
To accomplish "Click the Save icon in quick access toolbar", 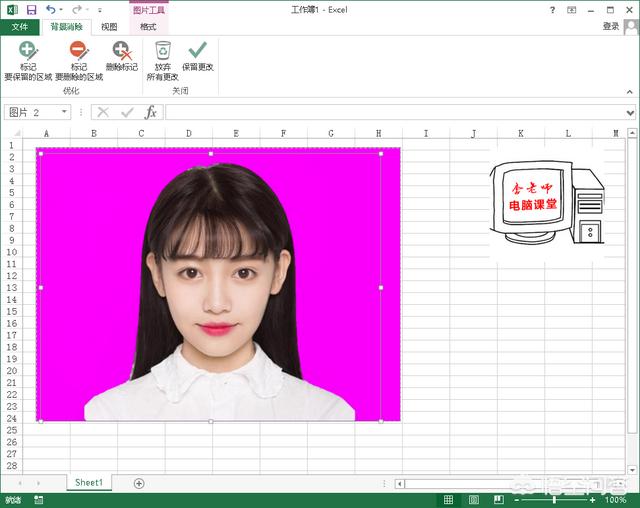I will pyautogui.click(x=31, y=9).
